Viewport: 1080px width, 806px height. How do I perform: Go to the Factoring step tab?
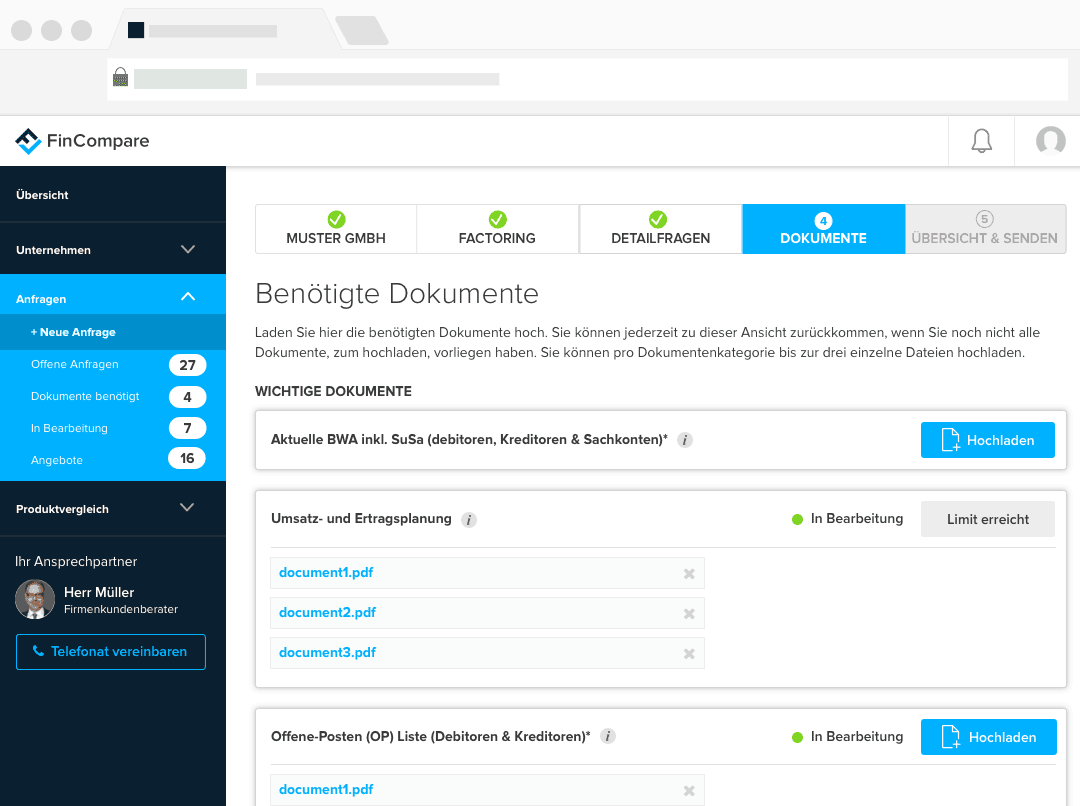tap(497, 229)
